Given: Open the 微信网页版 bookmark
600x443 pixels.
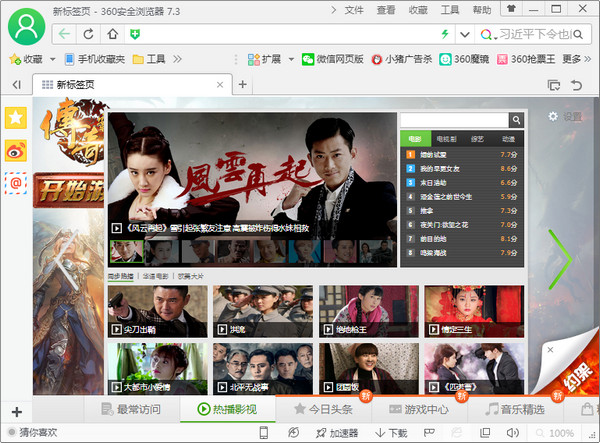Looking at the screenshot, I should (x=333, y=59).
